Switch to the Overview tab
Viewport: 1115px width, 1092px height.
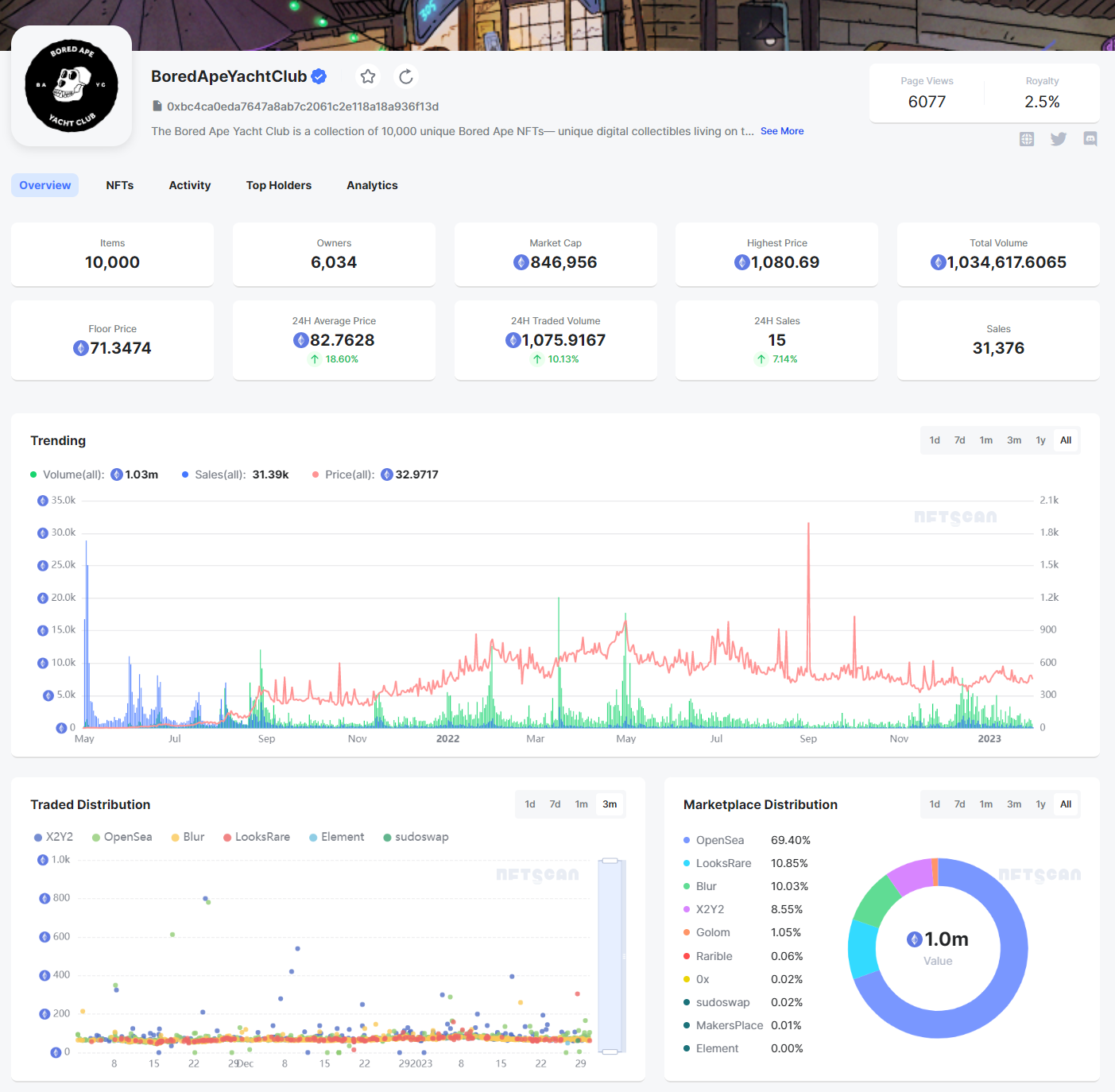[45, 185]
